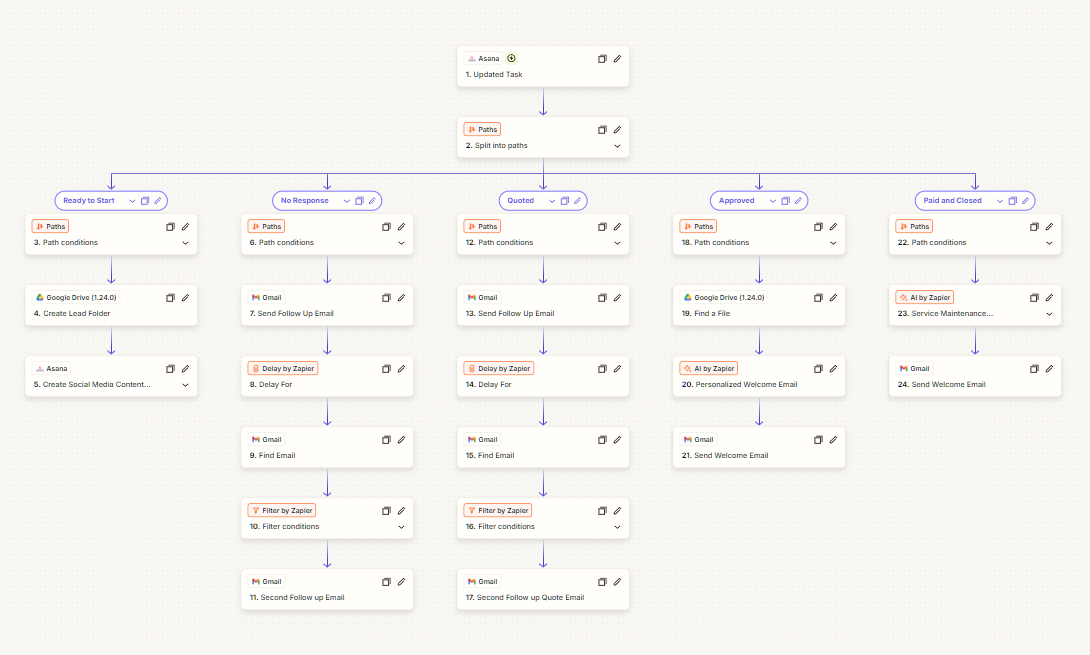Image resolution: width=1090 pixels, height=655 pixels.
Task: Open Ready to Start path dropdown
Action: click(x=132, y=201)
